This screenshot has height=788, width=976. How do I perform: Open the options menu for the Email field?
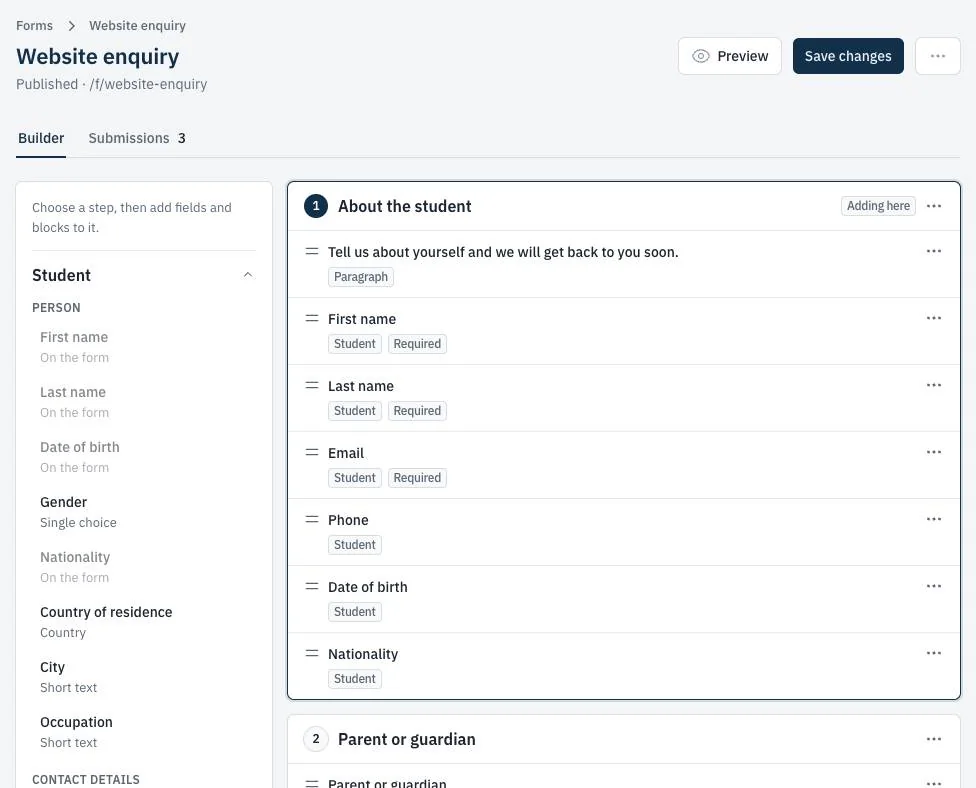coord(934,453)
